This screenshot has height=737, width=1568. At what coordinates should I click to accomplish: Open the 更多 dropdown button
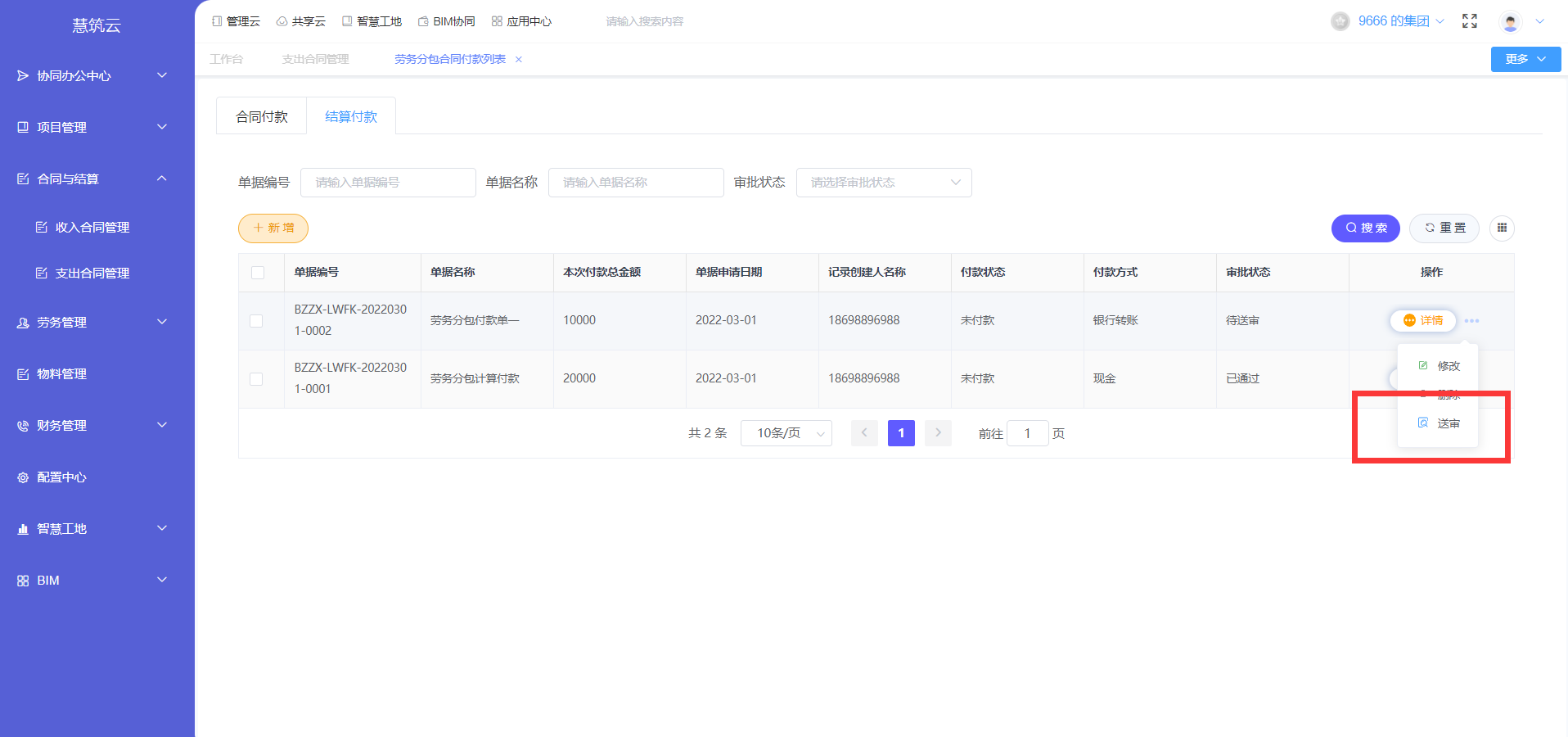pyautogui.click(x=1525, y=59)
